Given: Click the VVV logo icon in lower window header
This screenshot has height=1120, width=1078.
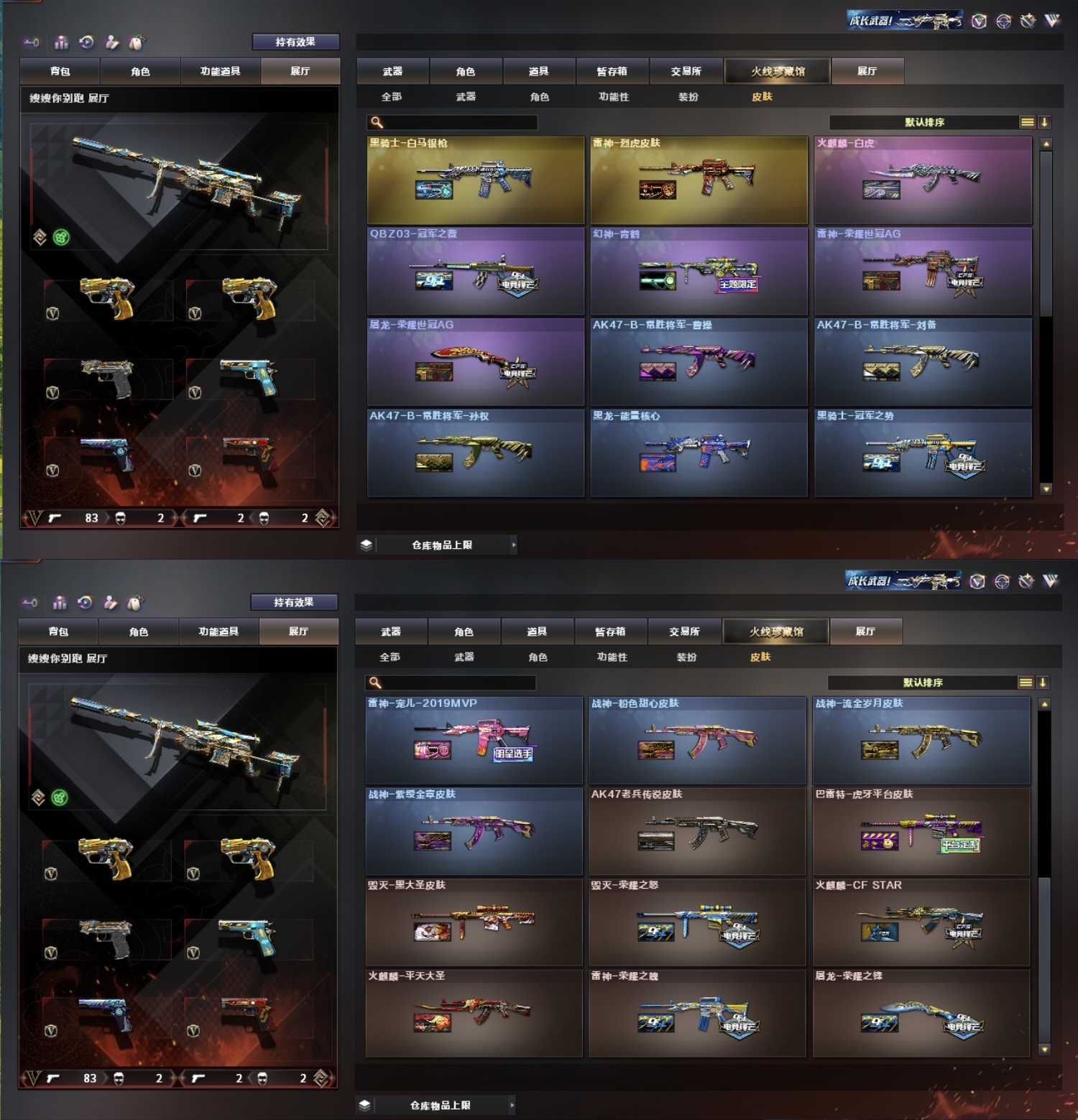Looking at the screenshot, I should coord(1051,581).
